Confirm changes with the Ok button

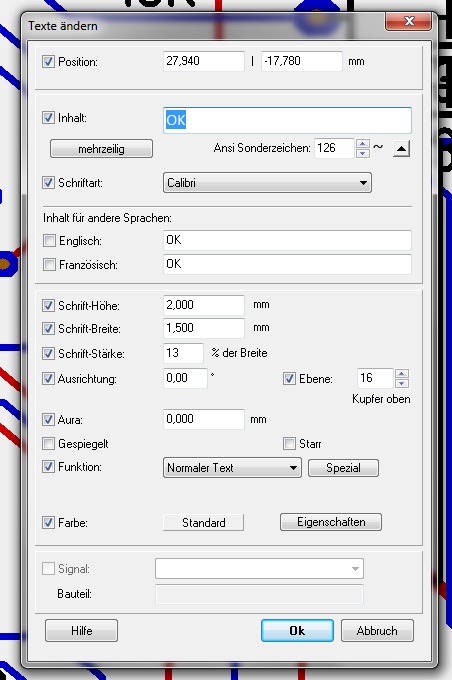297,631
